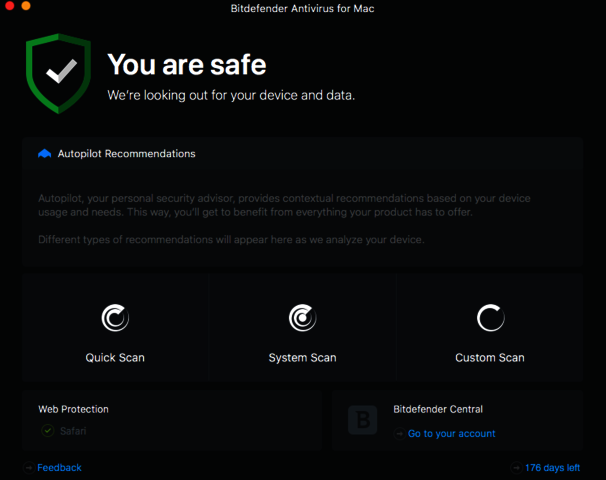This screenshot has width=606, height=480.
Task: Start a scan via the Quick Scan label
Action: [x=115, y=358]
